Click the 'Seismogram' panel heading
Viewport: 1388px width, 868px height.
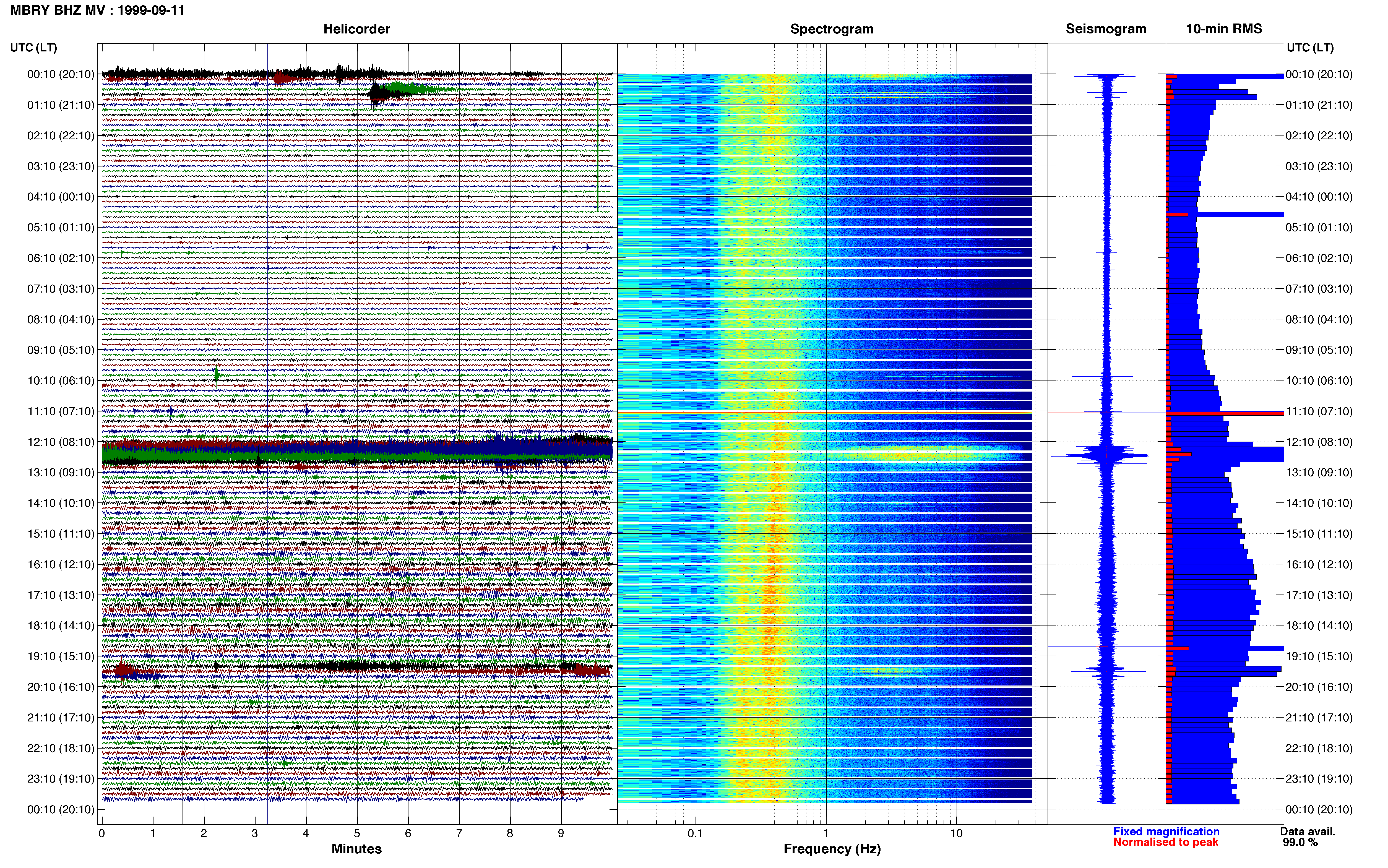pyautogui.click(x=1106, y=29)
